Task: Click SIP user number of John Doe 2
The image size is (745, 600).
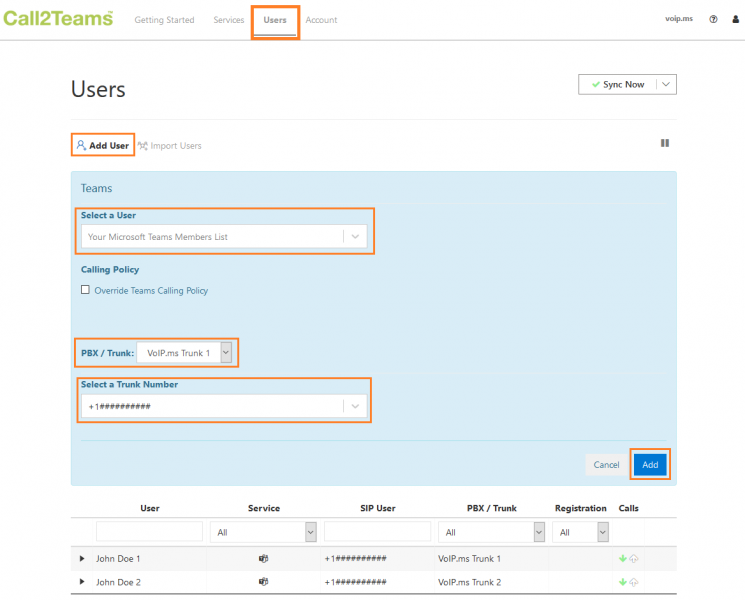Action: pos(355,582)
